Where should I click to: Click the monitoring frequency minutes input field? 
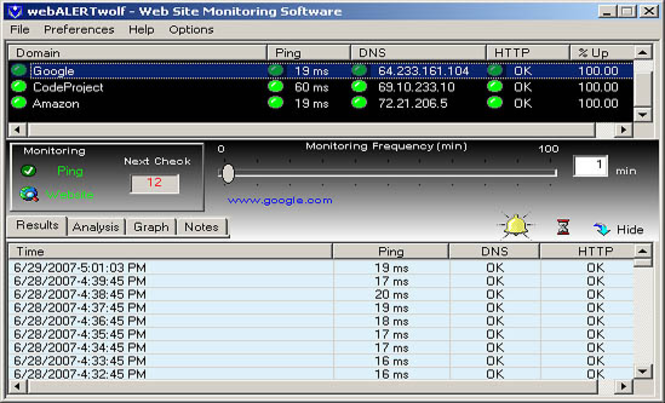tap(590, 165)
